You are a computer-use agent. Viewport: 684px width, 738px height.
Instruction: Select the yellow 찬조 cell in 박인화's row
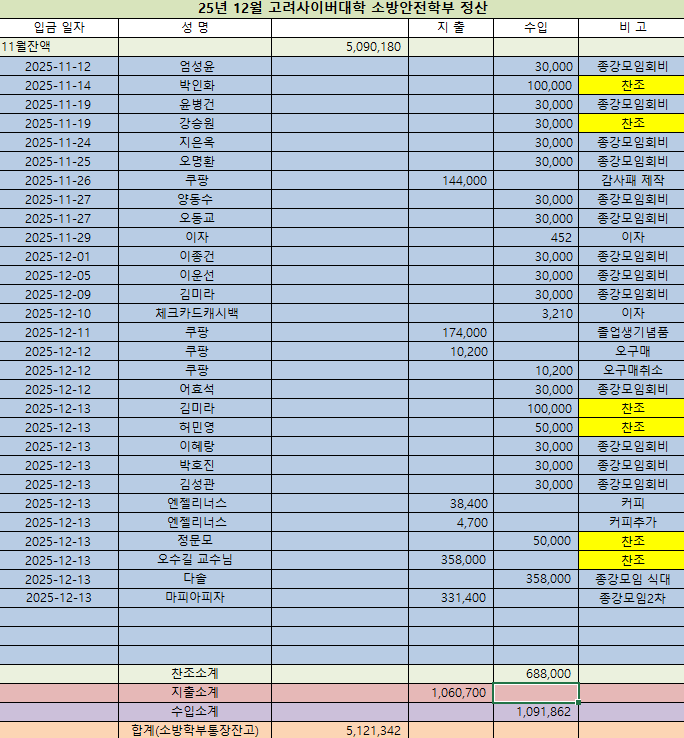tap(631, 85)
